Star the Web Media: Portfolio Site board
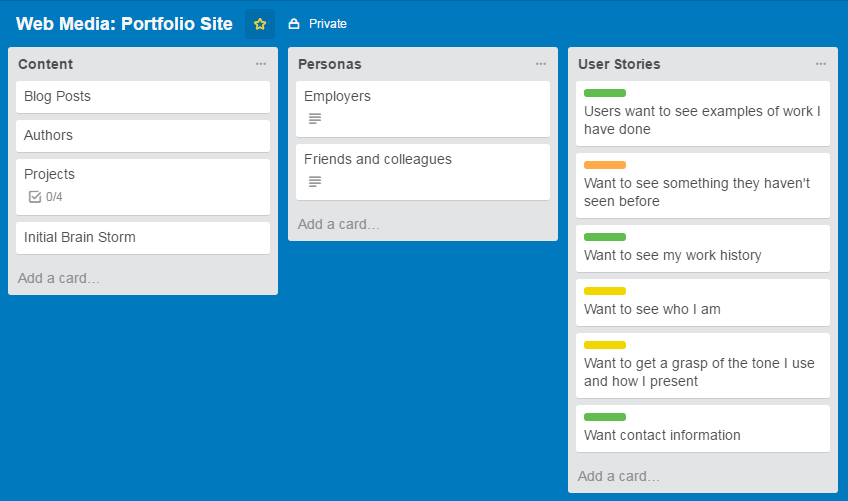Image resolution: width=848 pixels, height=501 pixels. [x=260, y=24]
